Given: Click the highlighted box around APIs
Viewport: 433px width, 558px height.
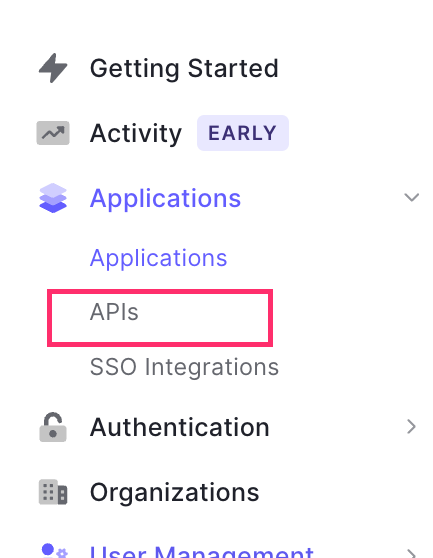Looking at the screenshot, I should tap(160, 318).
